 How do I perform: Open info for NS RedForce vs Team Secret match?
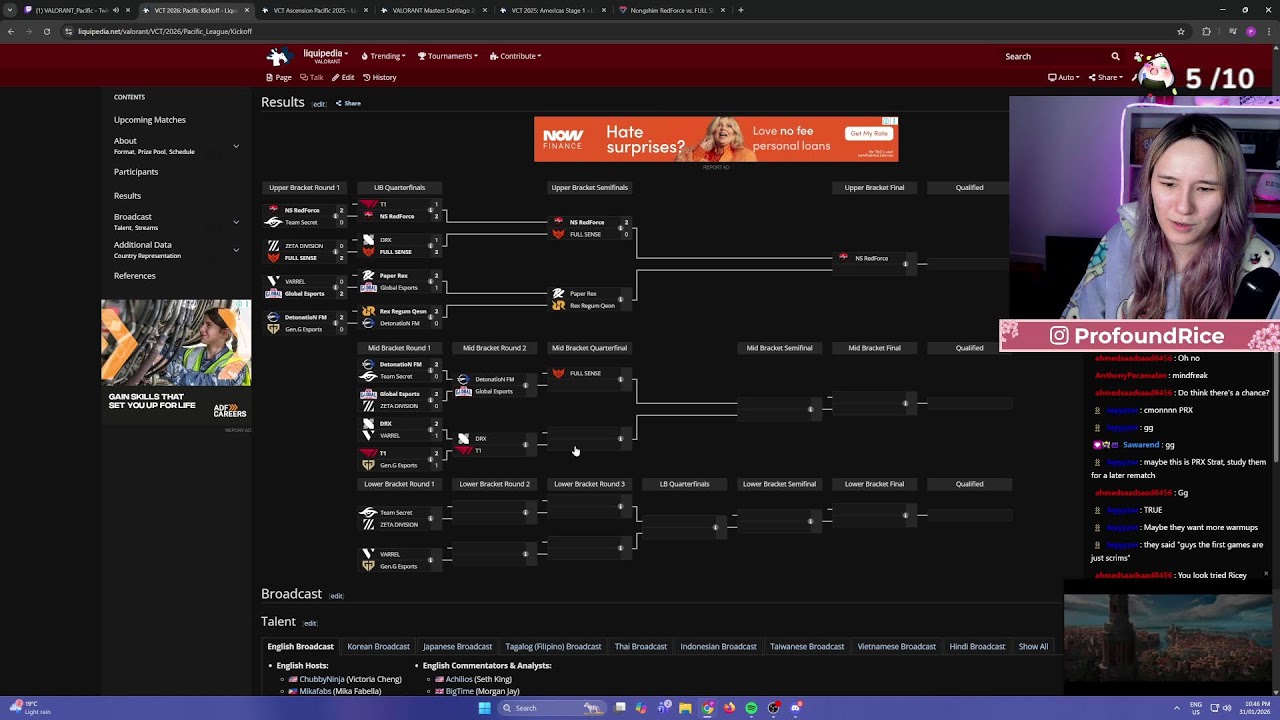(336, 216)
